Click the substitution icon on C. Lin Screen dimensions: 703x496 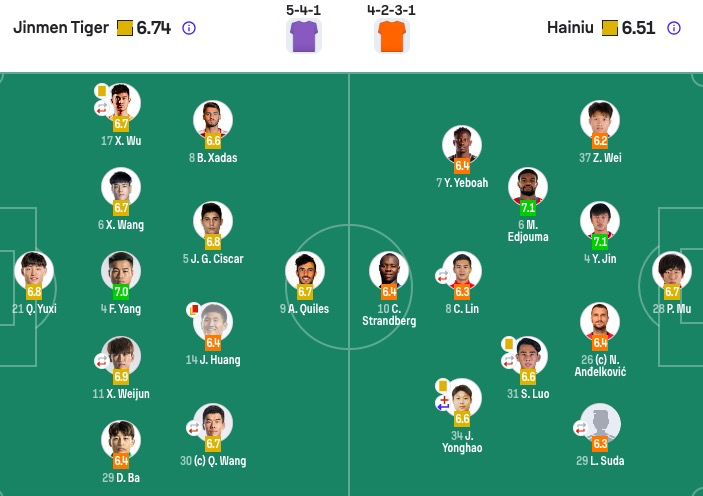443,276
